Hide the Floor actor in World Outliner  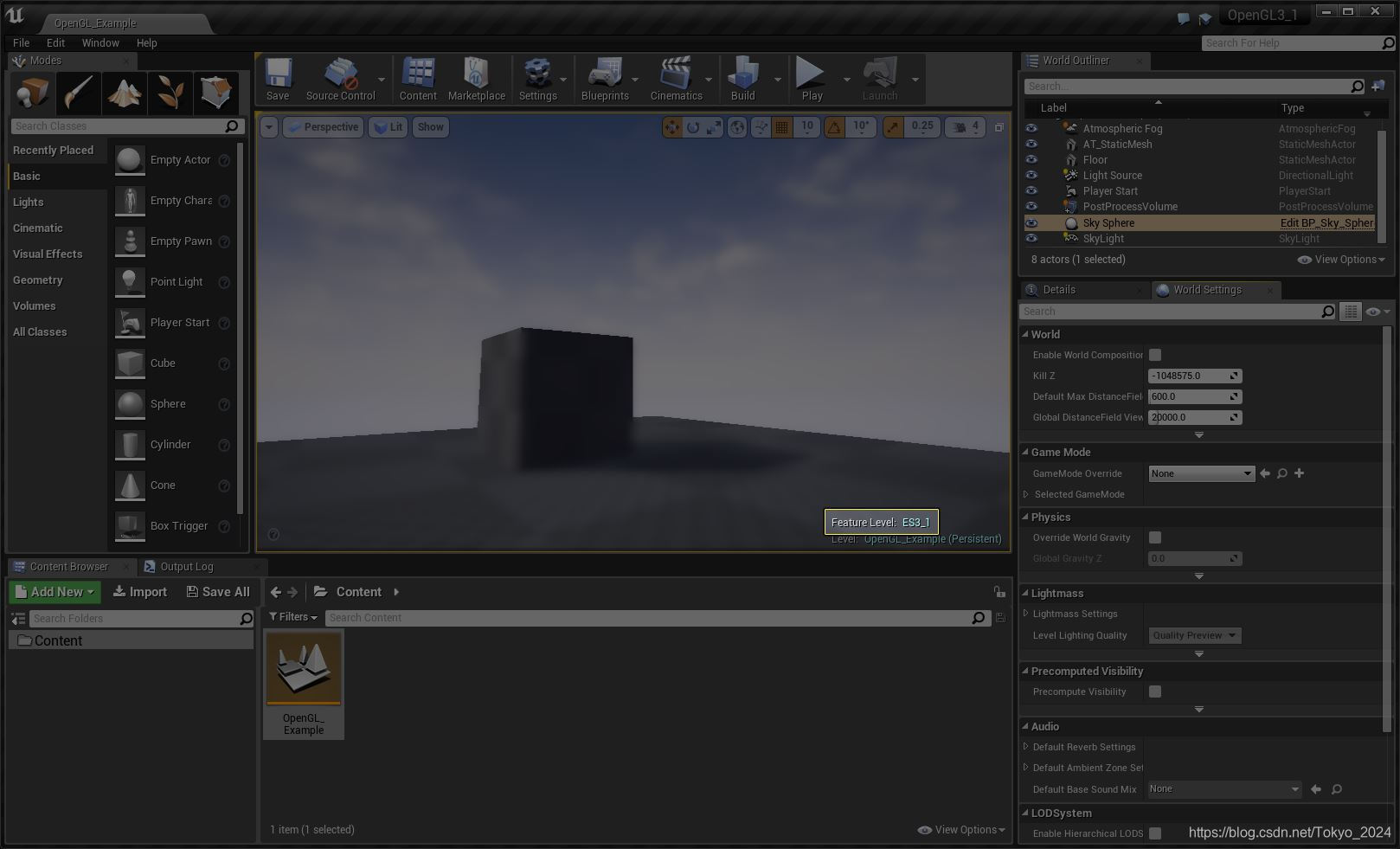[1031, 159]
